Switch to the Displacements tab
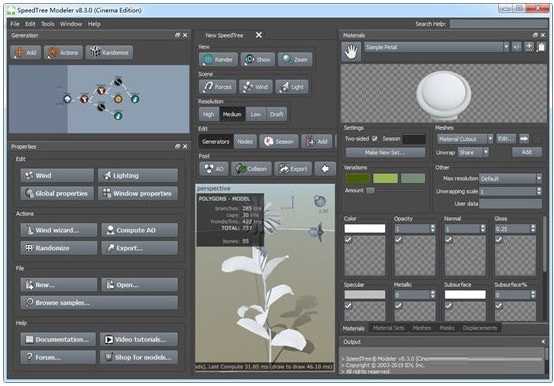554x386 pixels. 479,328
